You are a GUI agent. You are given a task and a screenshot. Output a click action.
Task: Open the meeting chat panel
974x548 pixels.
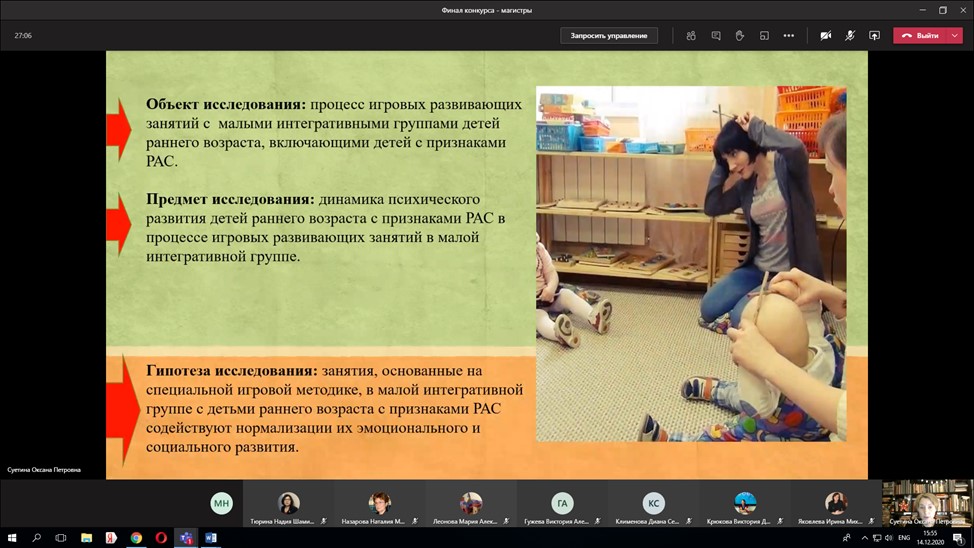coord(716,35)
